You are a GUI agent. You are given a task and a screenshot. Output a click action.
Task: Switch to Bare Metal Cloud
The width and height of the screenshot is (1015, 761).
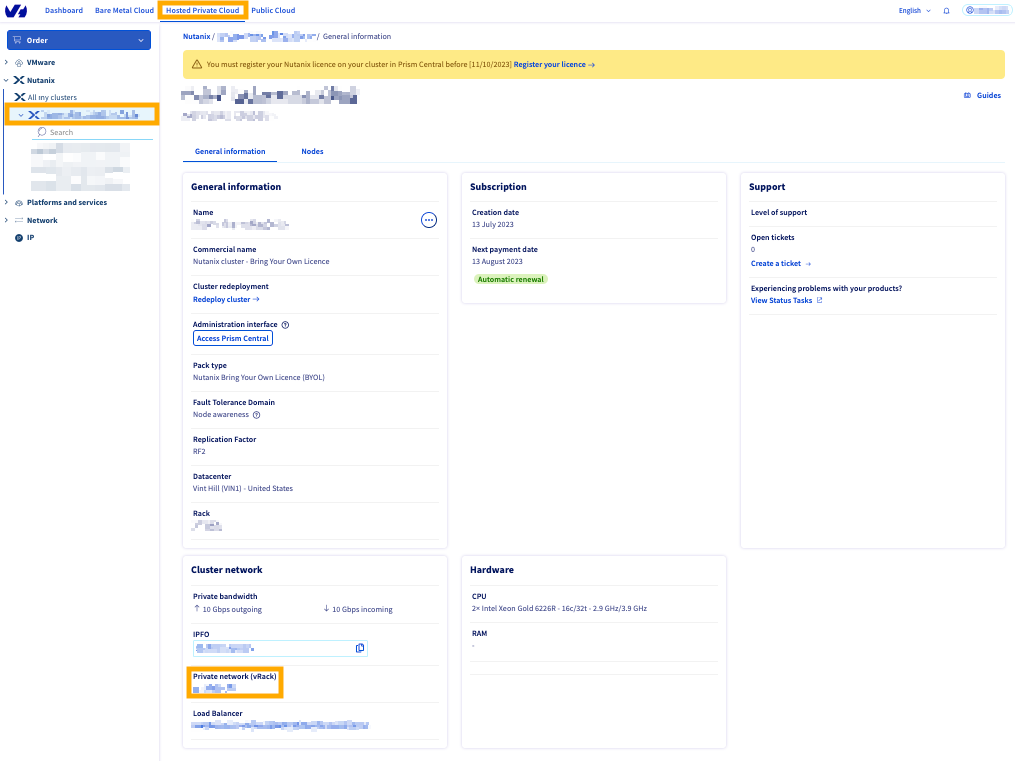pos(124,10)
